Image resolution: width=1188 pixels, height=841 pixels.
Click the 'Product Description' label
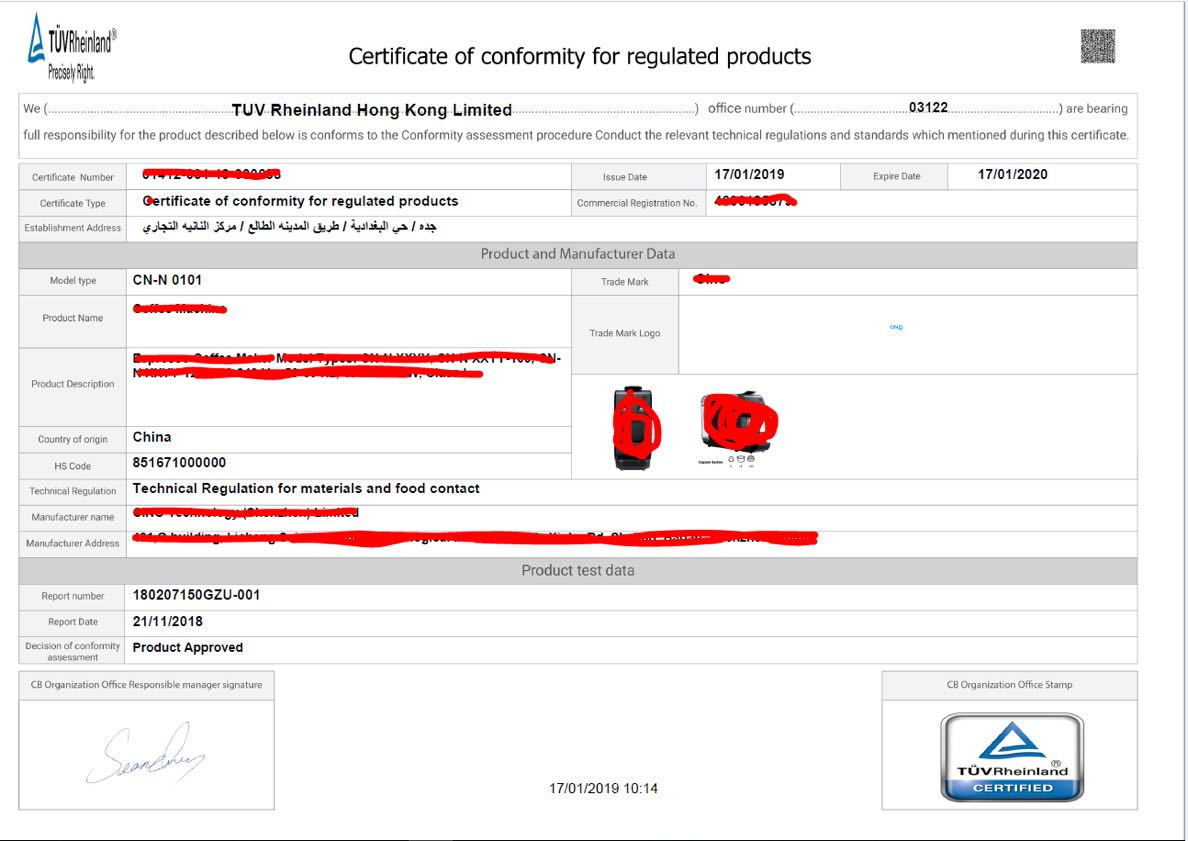[x=73, y=384]
